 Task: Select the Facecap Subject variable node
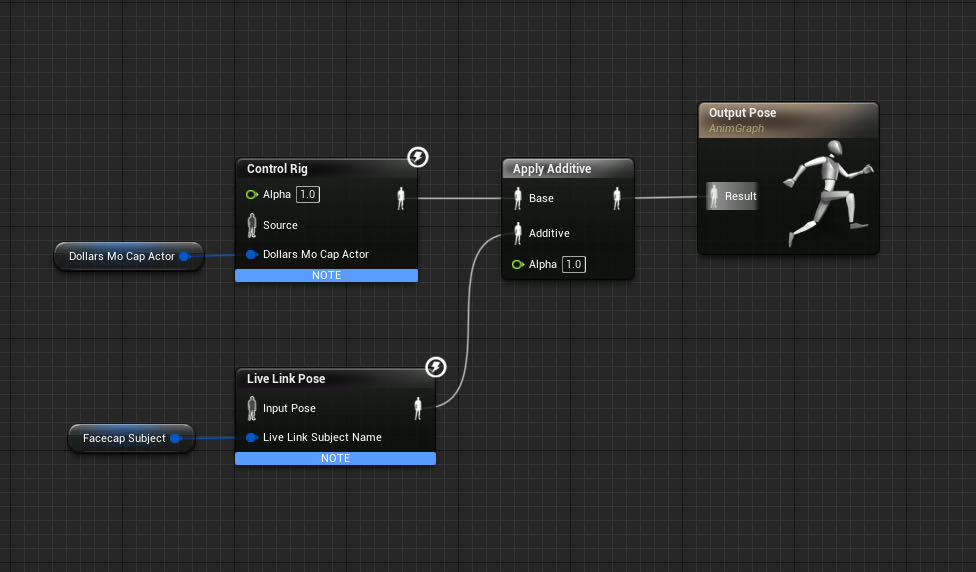[x=125, y=438]
